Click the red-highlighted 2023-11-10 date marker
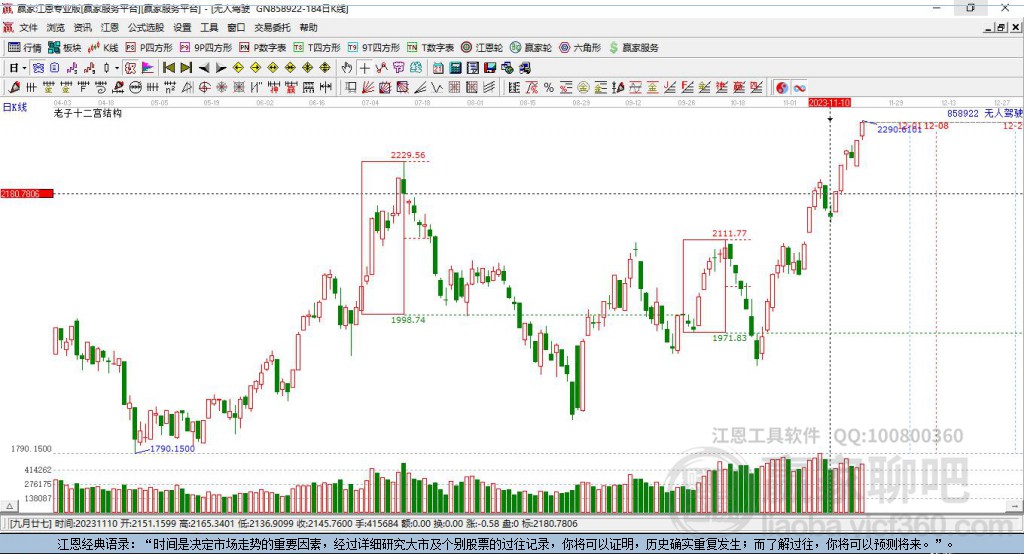The image size is (1024, 554). (x=829, y=103)
